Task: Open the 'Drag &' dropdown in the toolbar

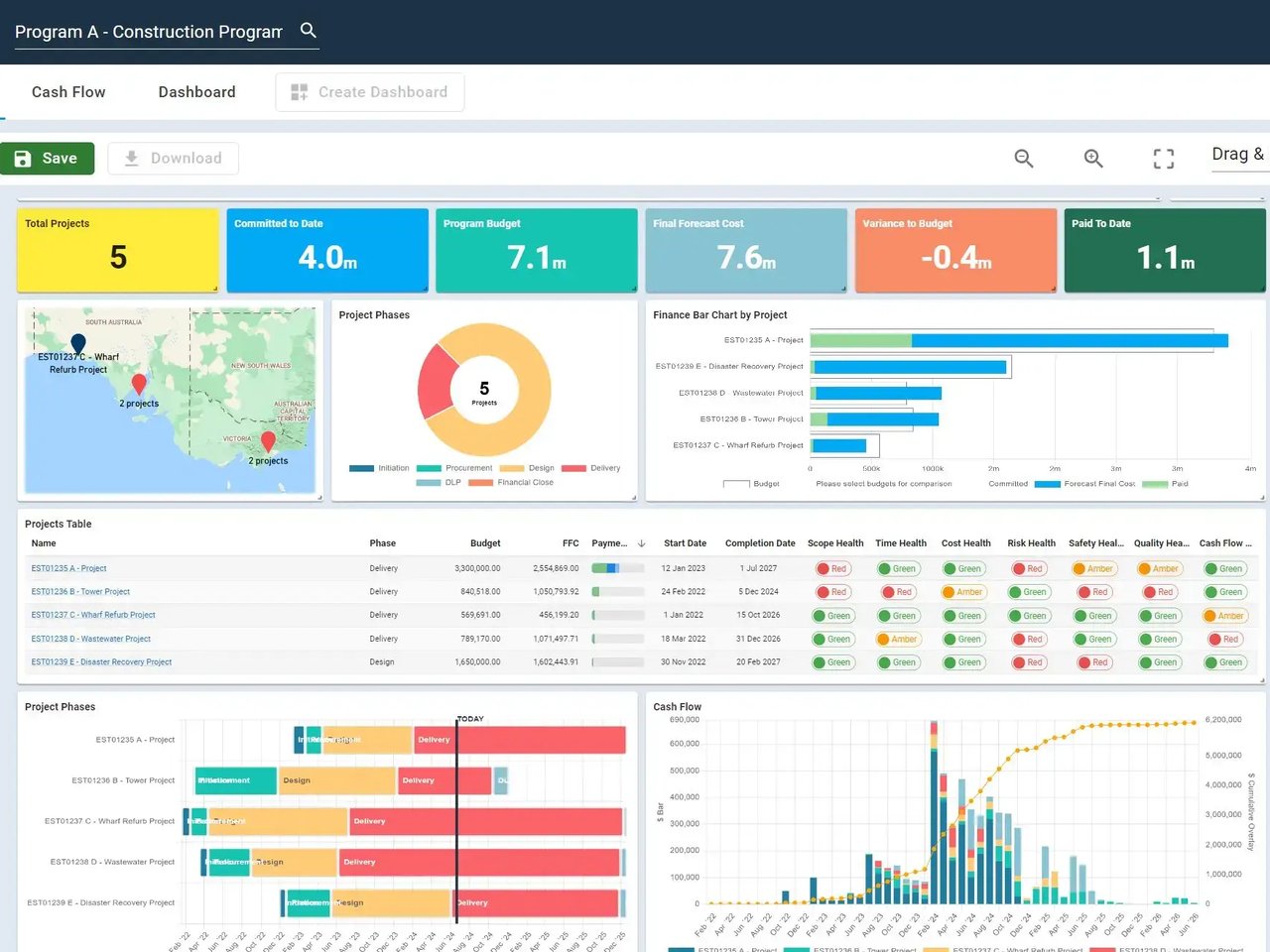Action: (1238, 155)
